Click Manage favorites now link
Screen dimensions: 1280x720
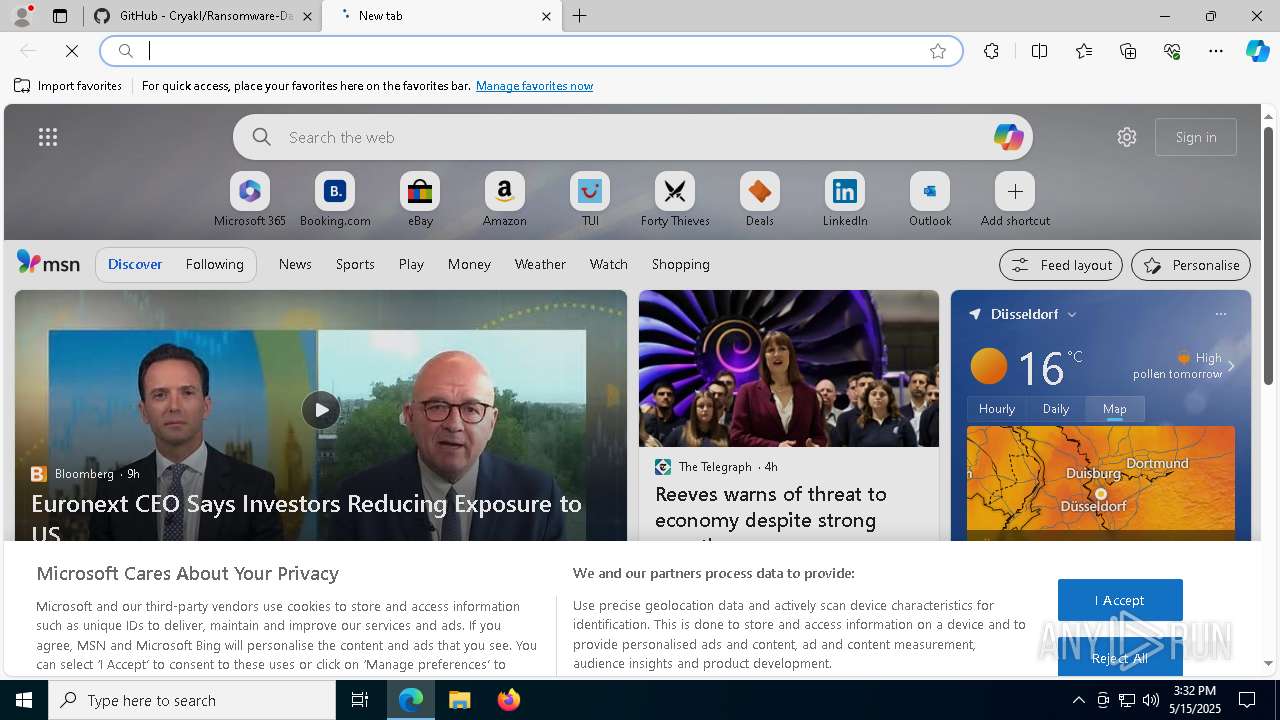coord(534,86)
